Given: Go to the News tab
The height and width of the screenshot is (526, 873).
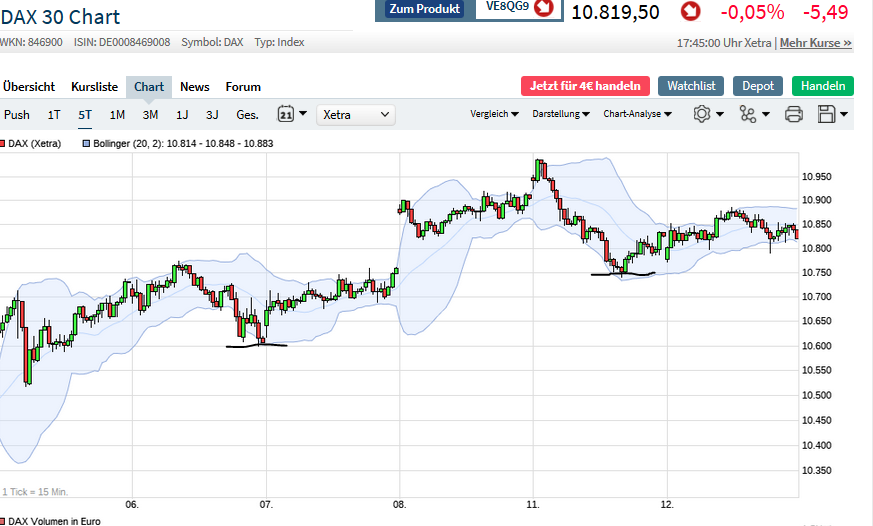Looking at the screenshot, I should tap(195, 87).
